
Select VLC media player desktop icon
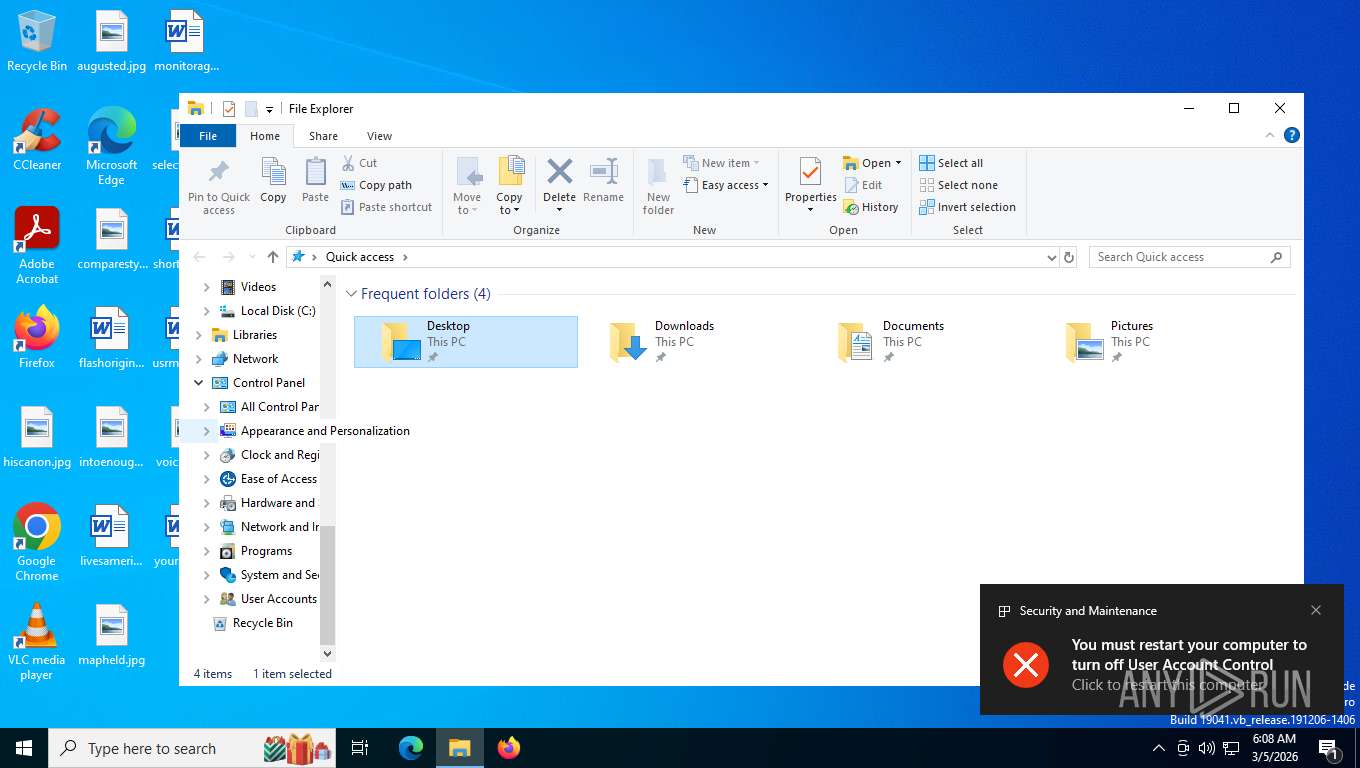click(37, 641)
